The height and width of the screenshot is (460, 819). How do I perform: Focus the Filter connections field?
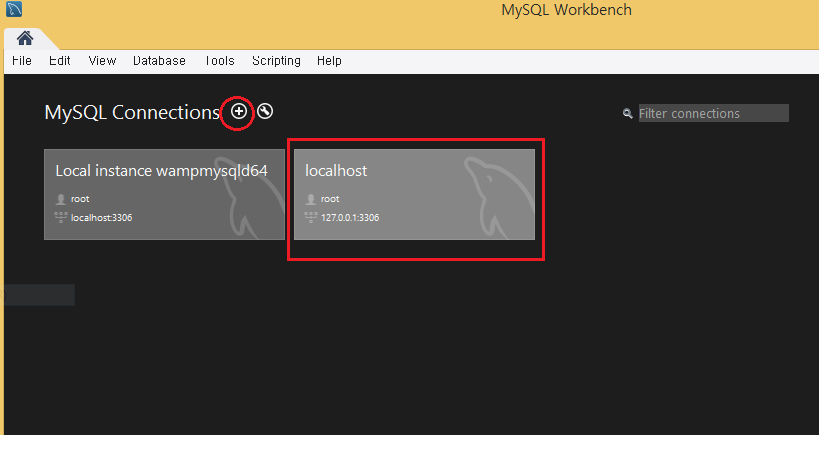[713, 113]
